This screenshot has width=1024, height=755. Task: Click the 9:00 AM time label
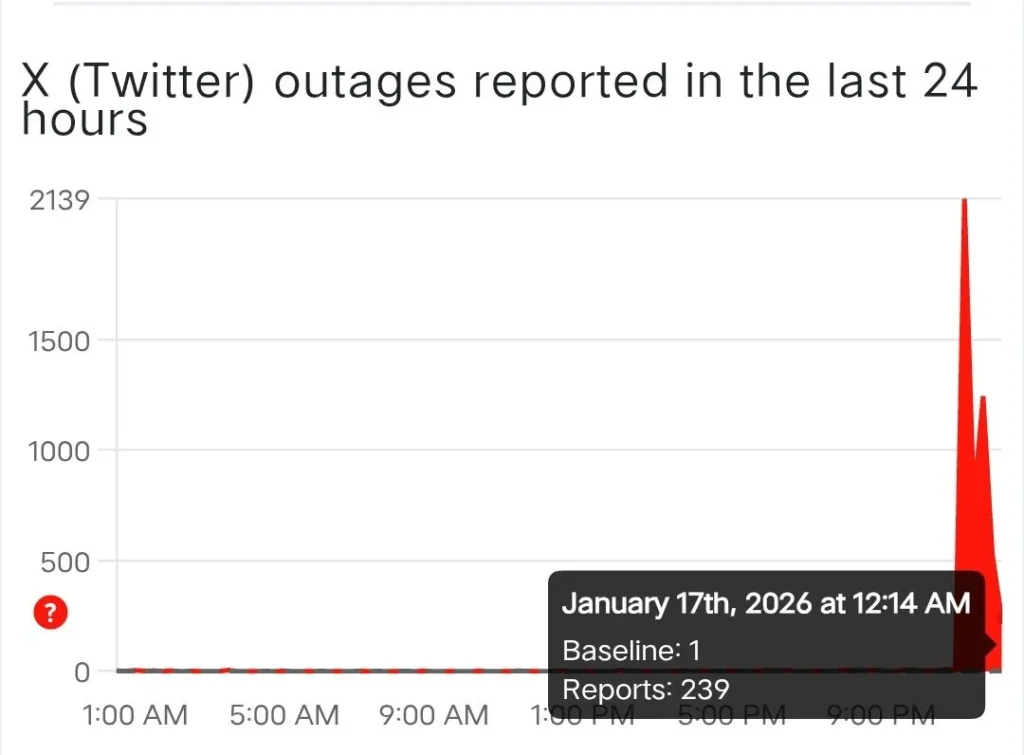pos(436,715)
